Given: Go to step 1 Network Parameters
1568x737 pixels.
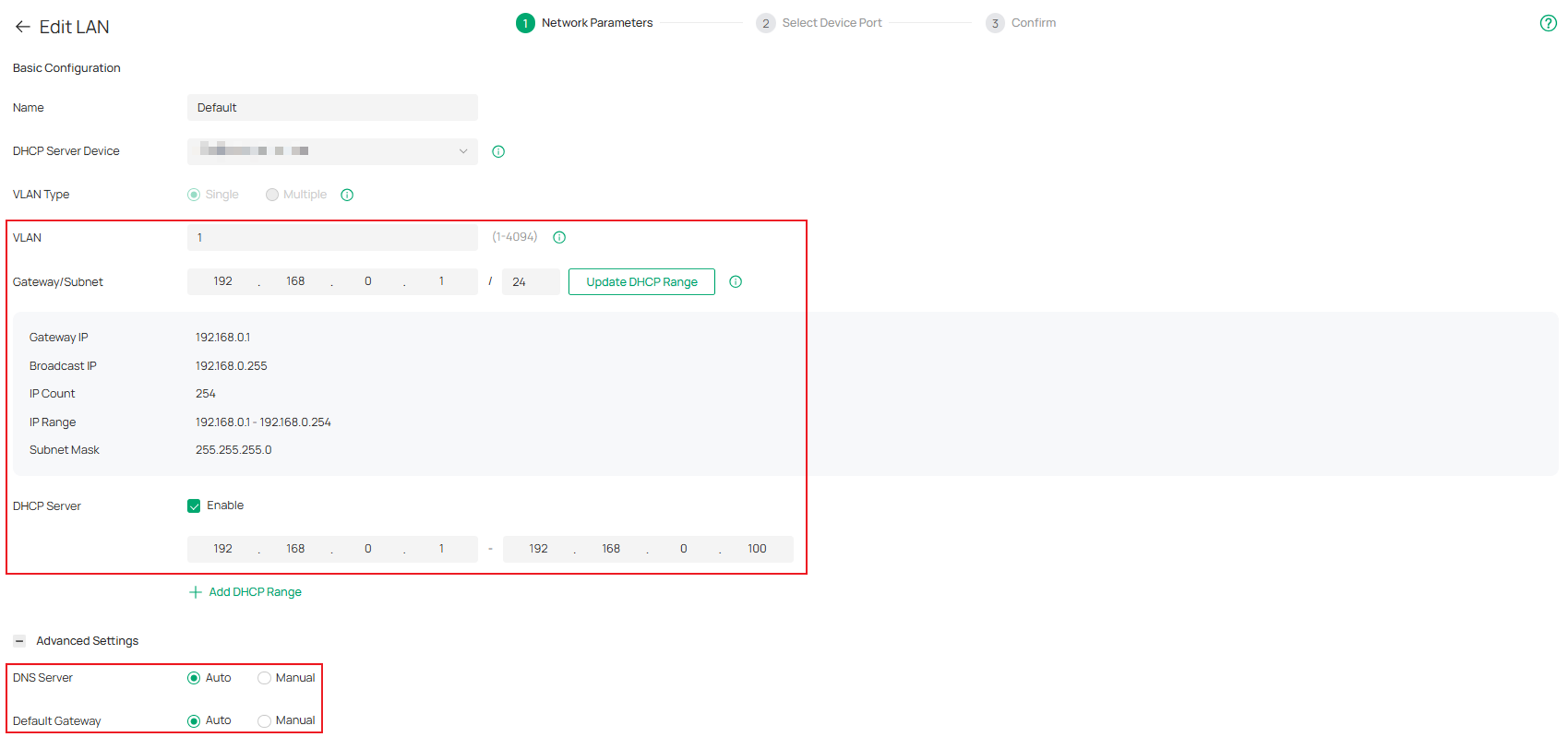Looking at the screenshot, I should click(584, 23).
